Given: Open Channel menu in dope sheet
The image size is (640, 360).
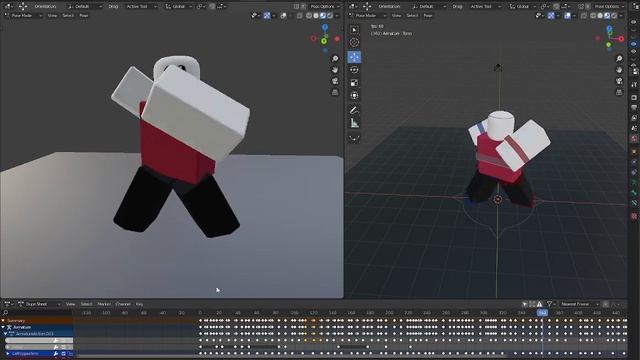Looking at the screenshot, I should pos(123,304).
